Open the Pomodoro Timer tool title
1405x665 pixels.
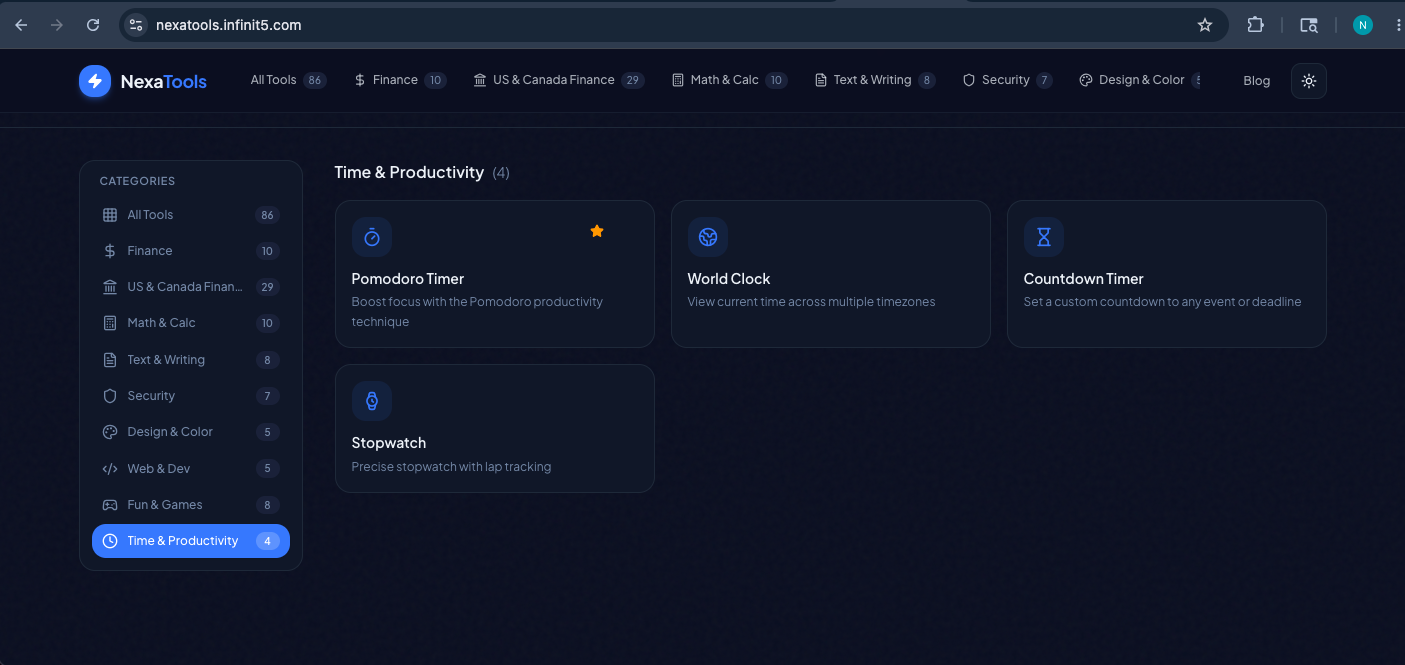click(x=408, y=279)
